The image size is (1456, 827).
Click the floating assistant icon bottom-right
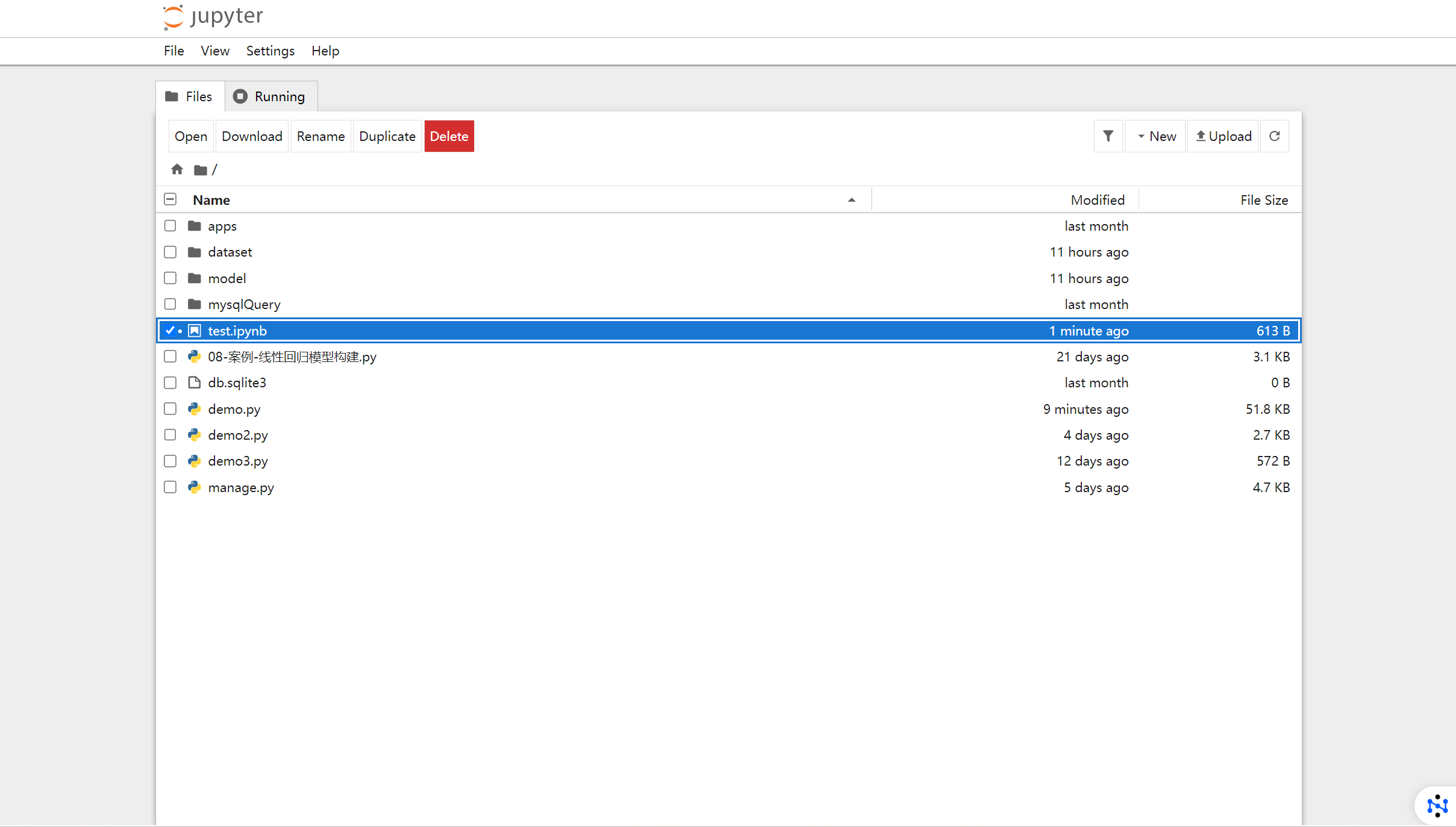pyautogui.click(x=1437, y=805)
